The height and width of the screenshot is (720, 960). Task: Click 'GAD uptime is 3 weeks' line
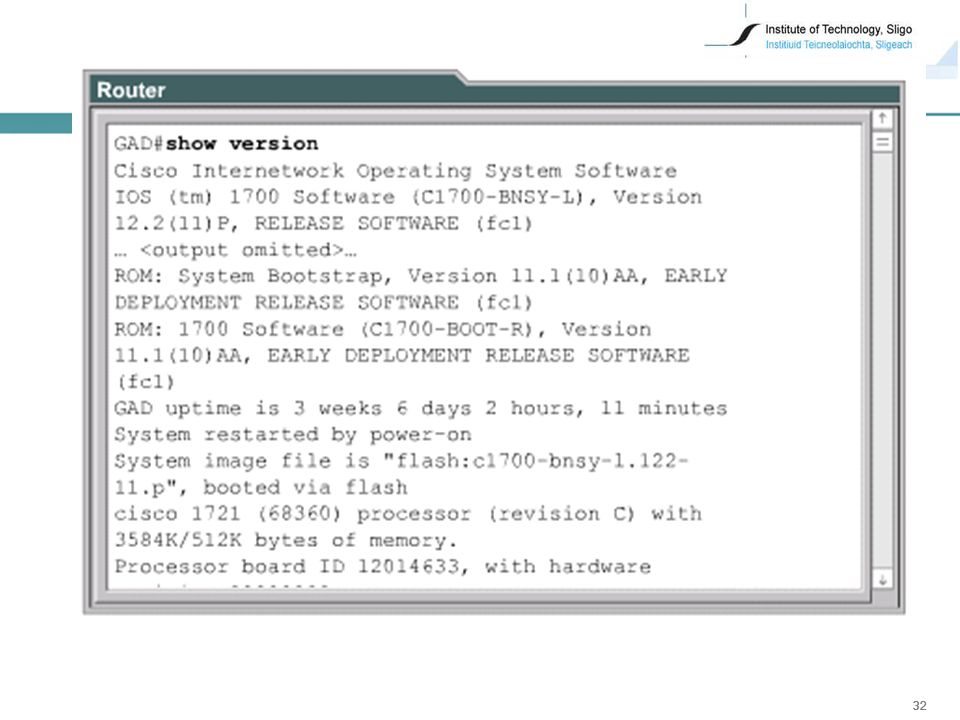(x=421, y=408)
